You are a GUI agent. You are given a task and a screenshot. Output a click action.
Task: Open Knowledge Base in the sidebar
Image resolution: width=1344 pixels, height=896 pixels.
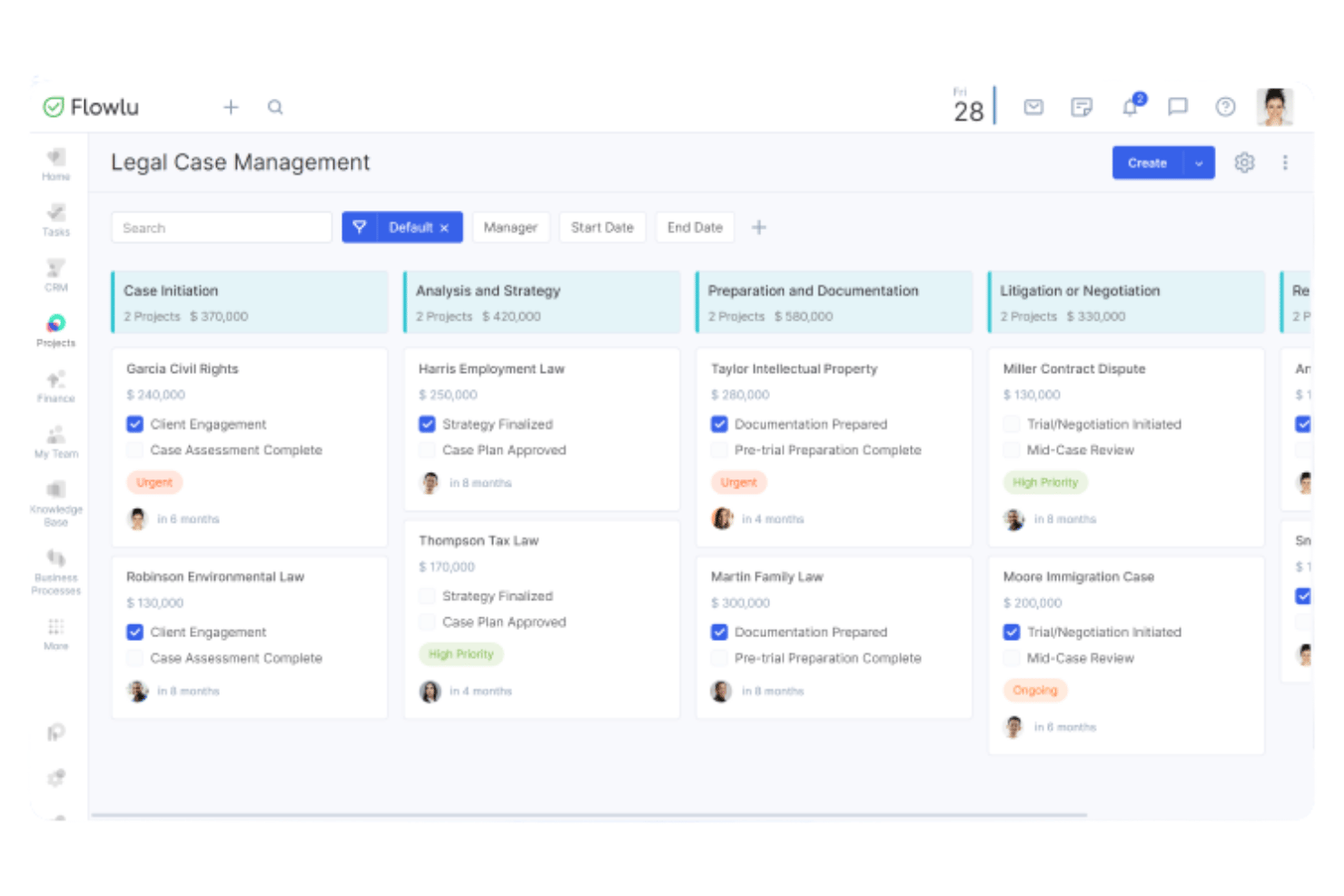(56, 504)
